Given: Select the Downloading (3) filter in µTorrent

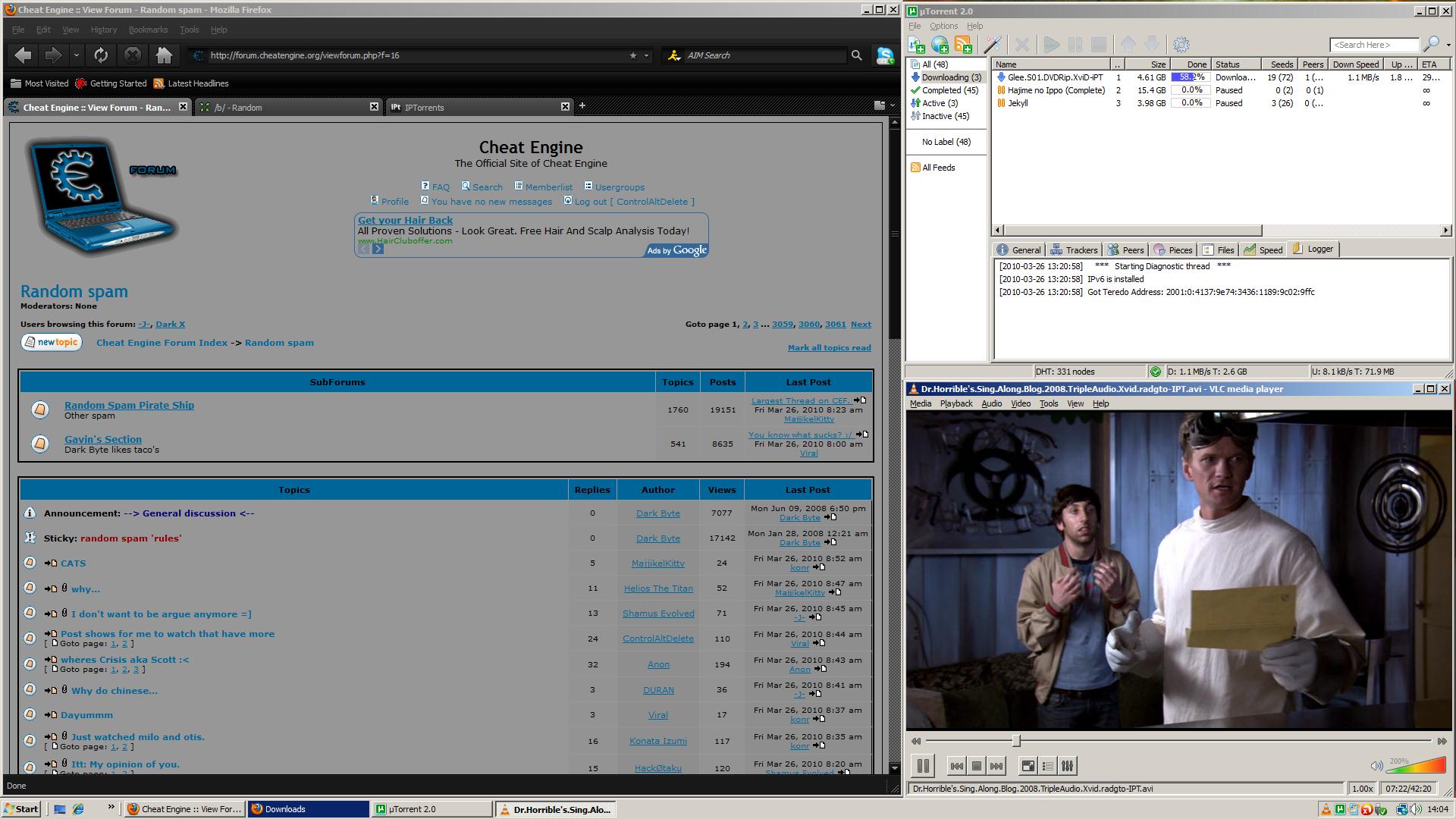Looking at the screenshot, I should [949, 77].
